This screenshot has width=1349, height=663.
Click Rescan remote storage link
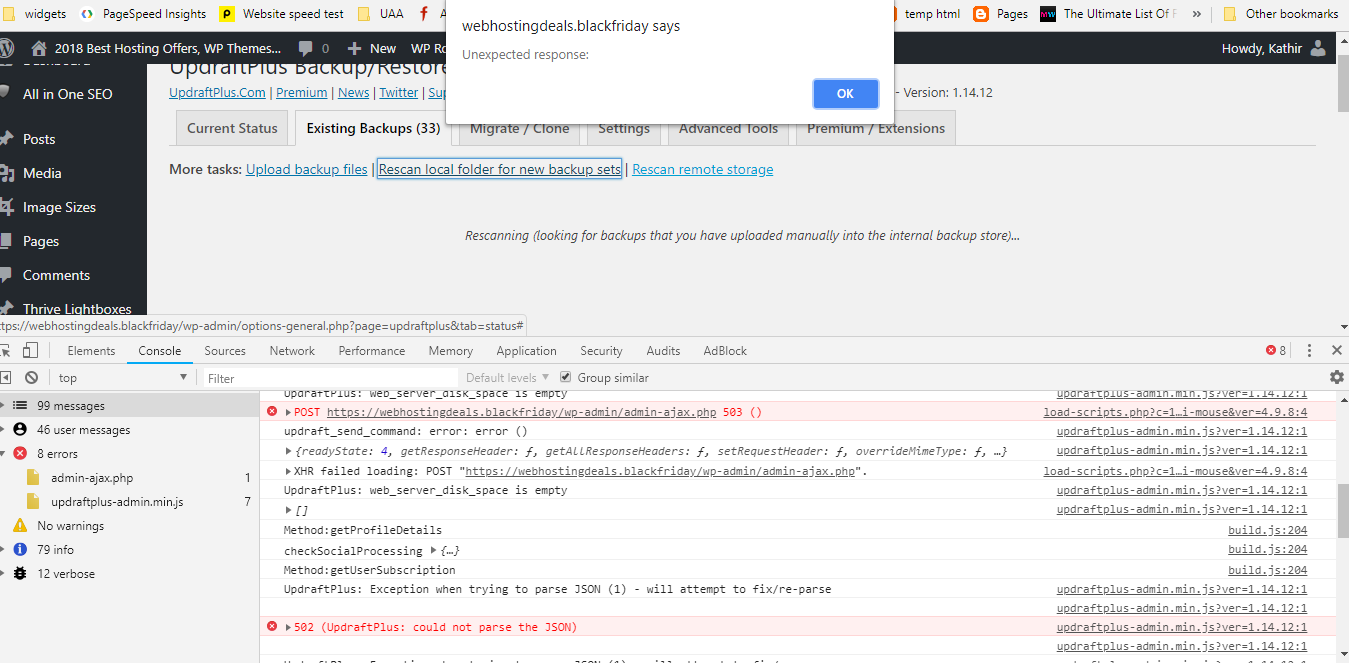pyautogui.click(x=703, y=169)
